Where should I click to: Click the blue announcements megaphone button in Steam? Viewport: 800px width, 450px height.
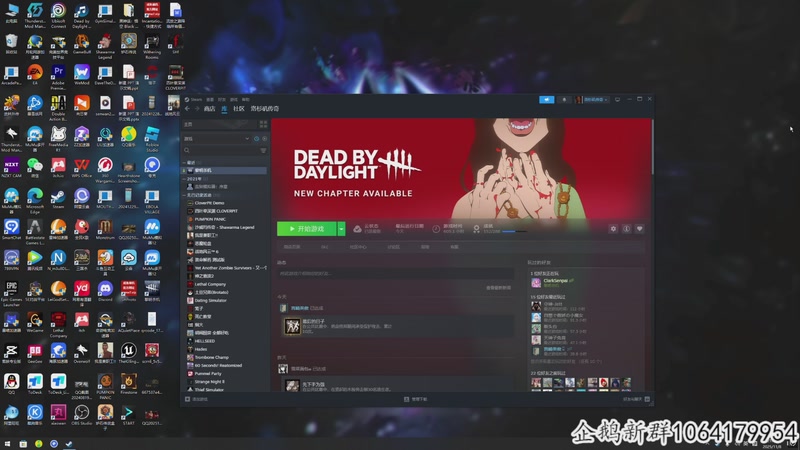coord(546,99)
